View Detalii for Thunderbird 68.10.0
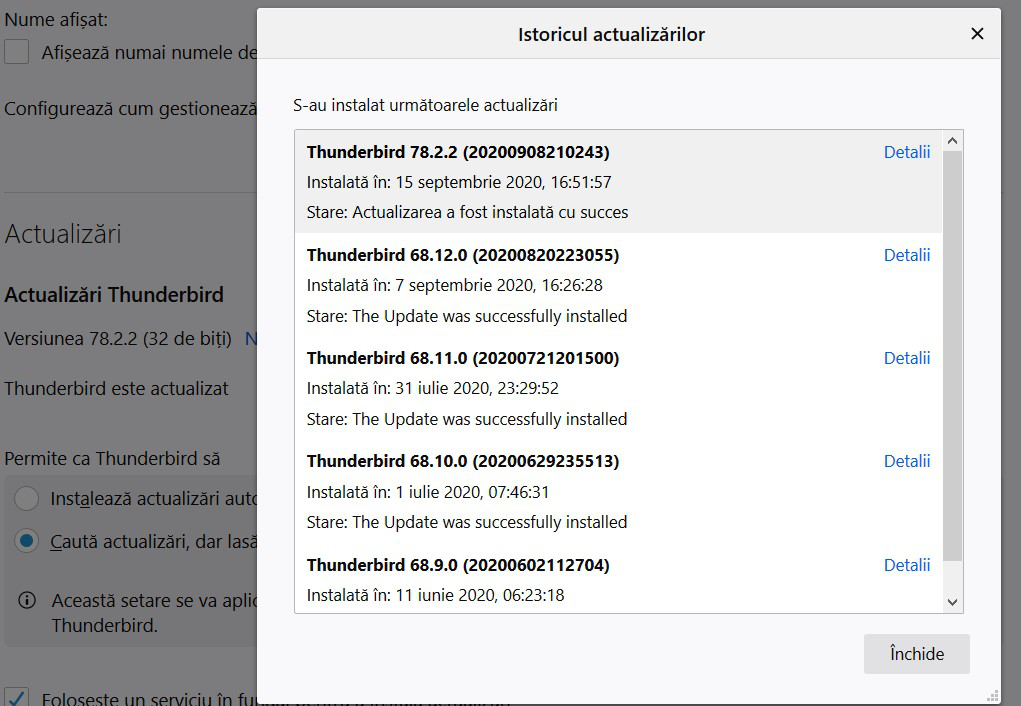Screen dimensions: 1021x706 coord(906,461)
